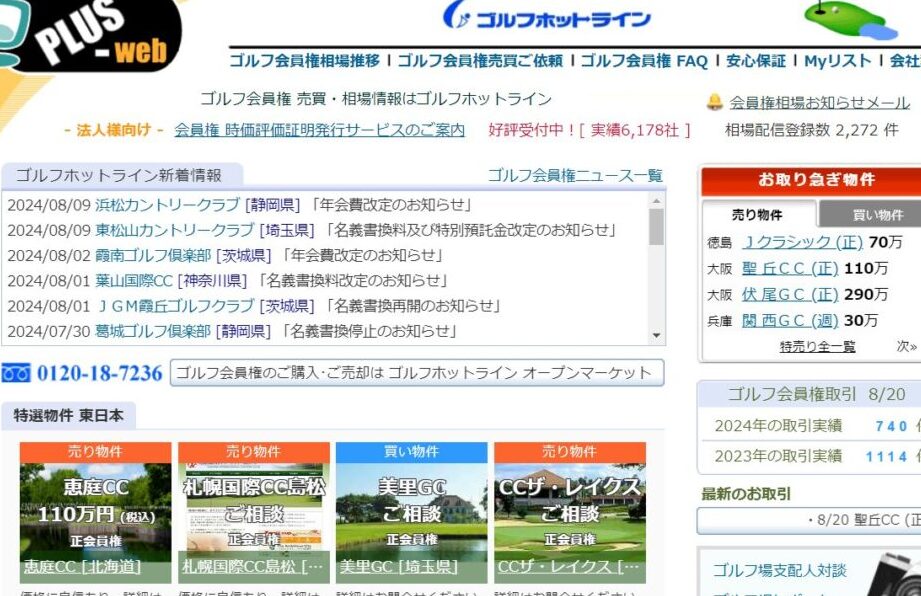This screenshot has height=596, width=921.
Task: Select the 売り物件 tab
Action: (x=758, y=214)
